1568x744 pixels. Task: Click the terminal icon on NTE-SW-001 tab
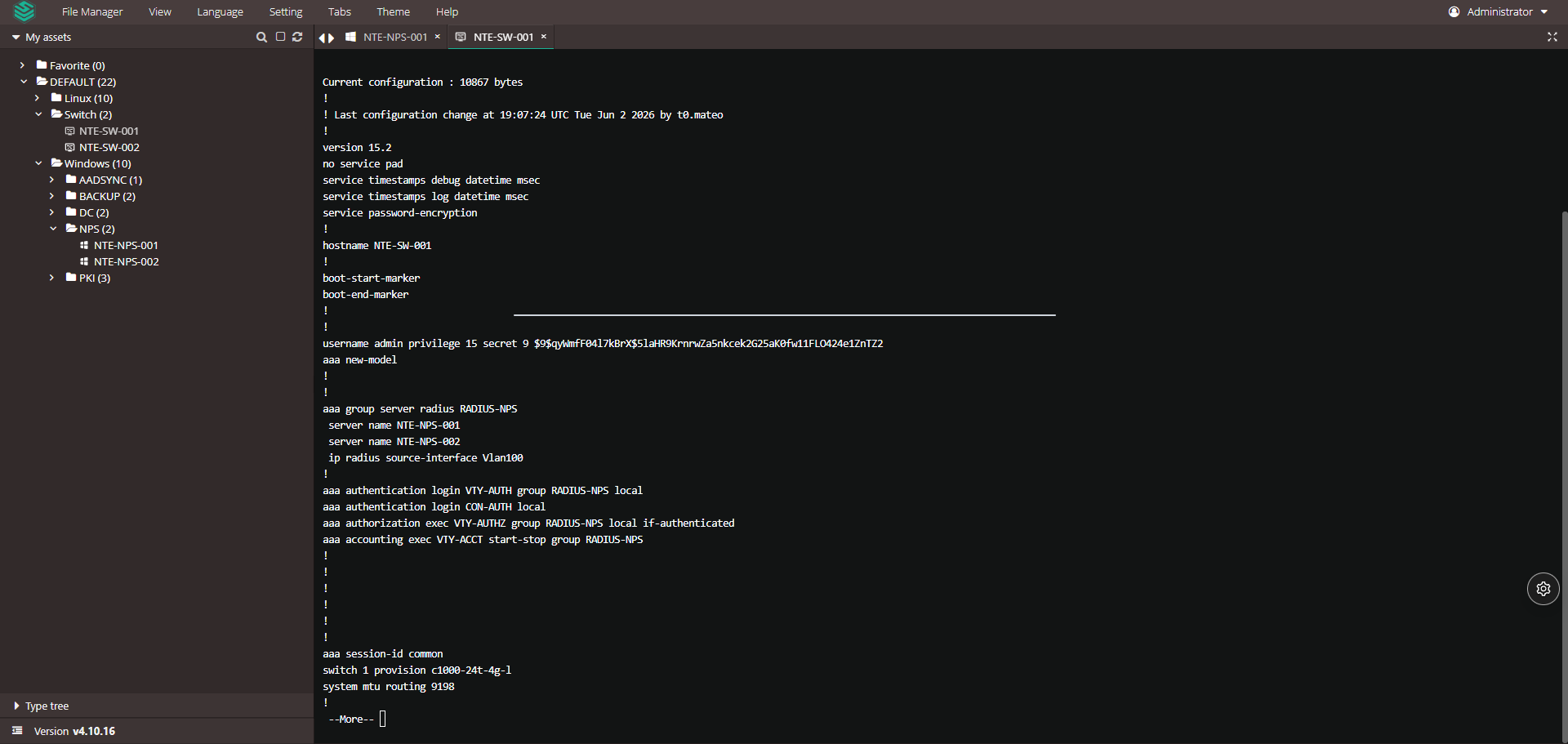461,37
